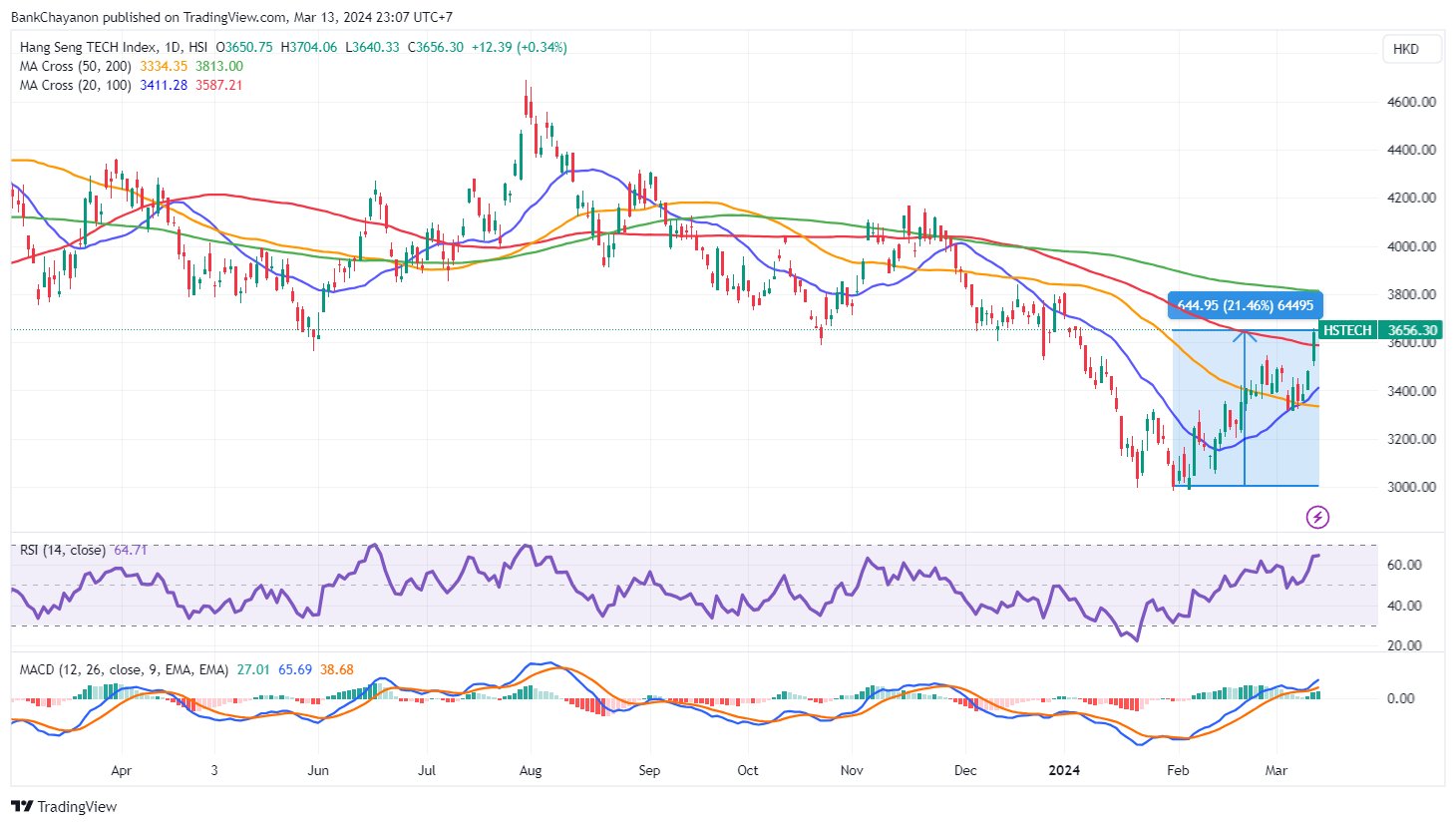Click the RSI value 64.71
This screenshot has height=826, width=1456.
(131, 550)
